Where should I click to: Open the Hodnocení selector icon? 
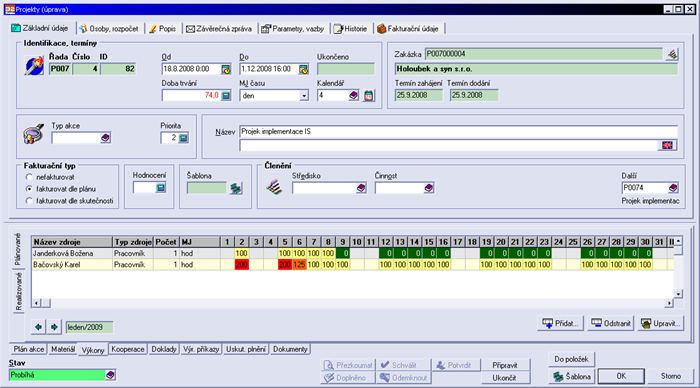click(161, 188)
